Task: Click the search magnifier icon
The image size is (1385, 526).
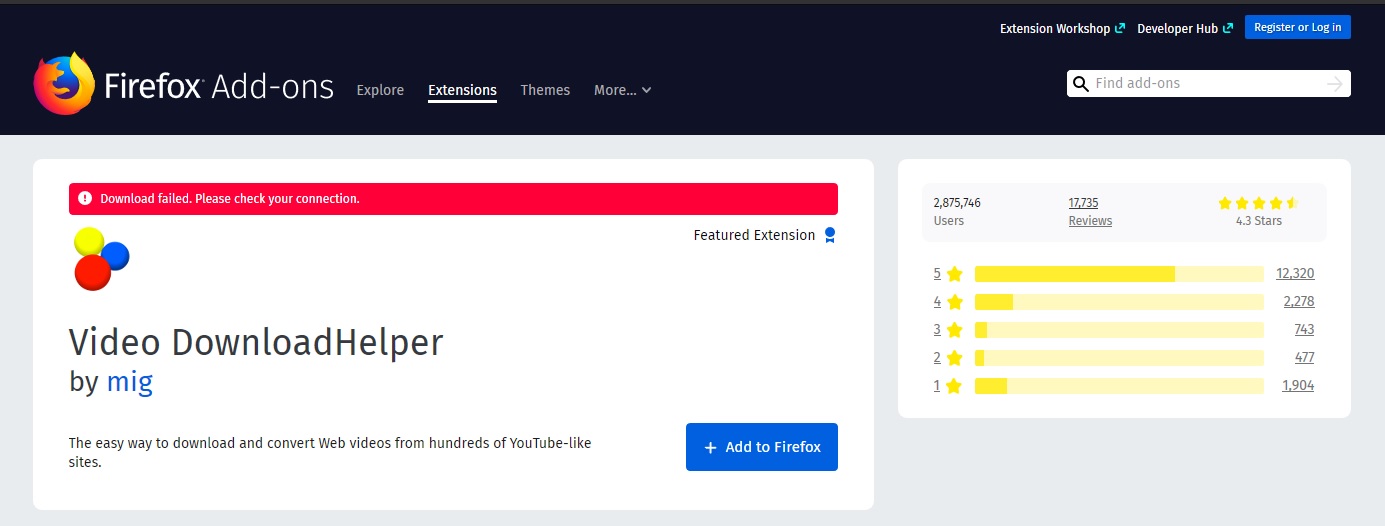Action: [x=1080, y=84]
